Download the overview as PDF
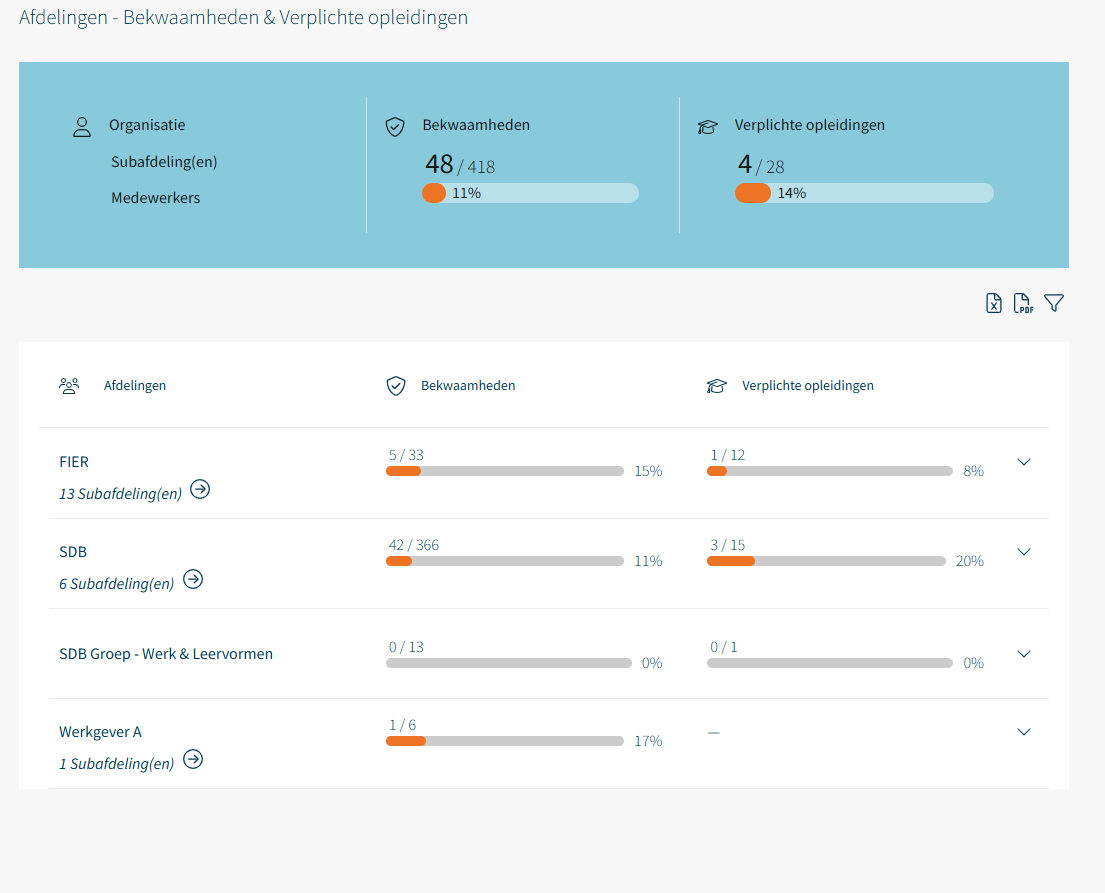Viewport: 1105px width, 893px height. (1023, 304)
